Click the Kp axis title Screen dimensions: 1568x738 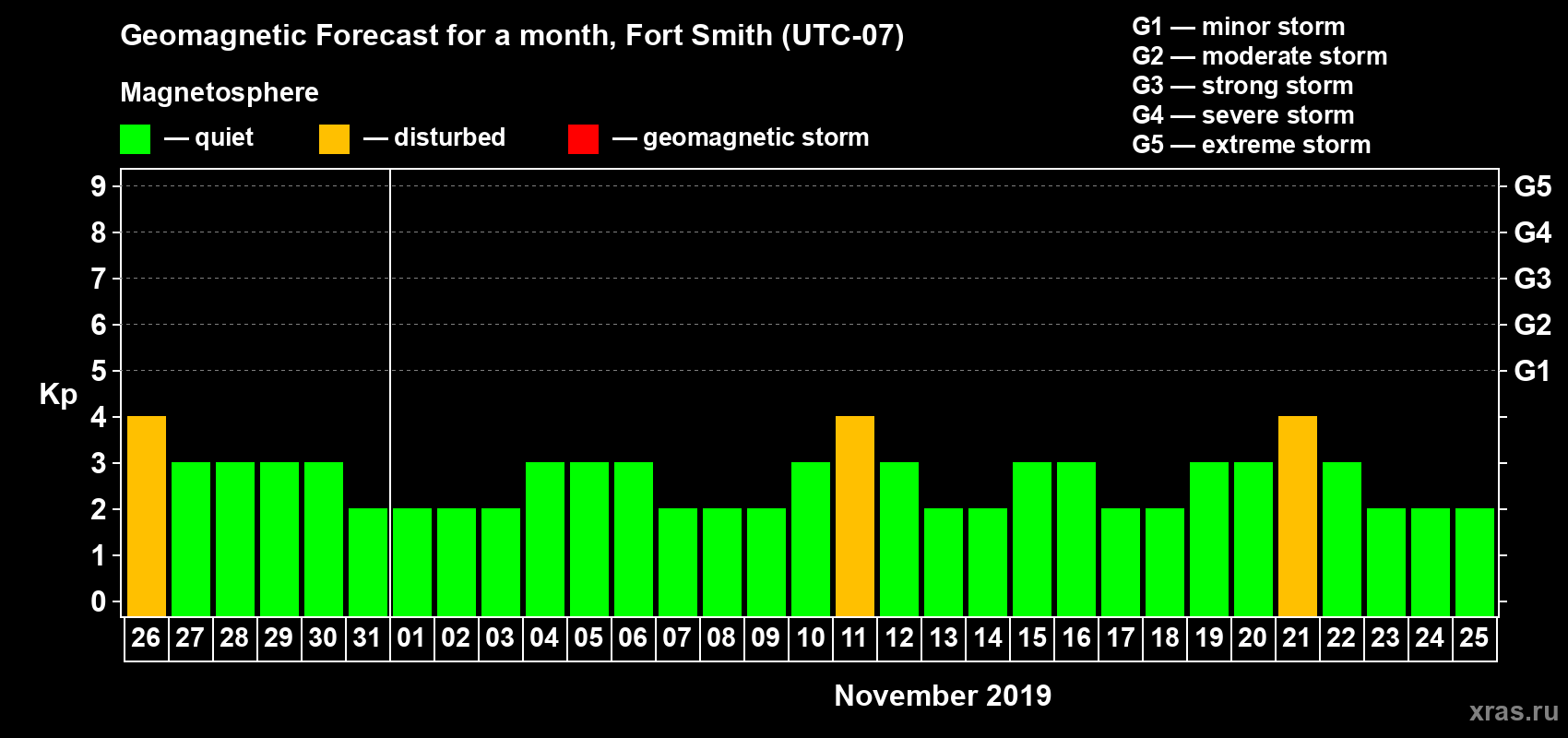58,395
